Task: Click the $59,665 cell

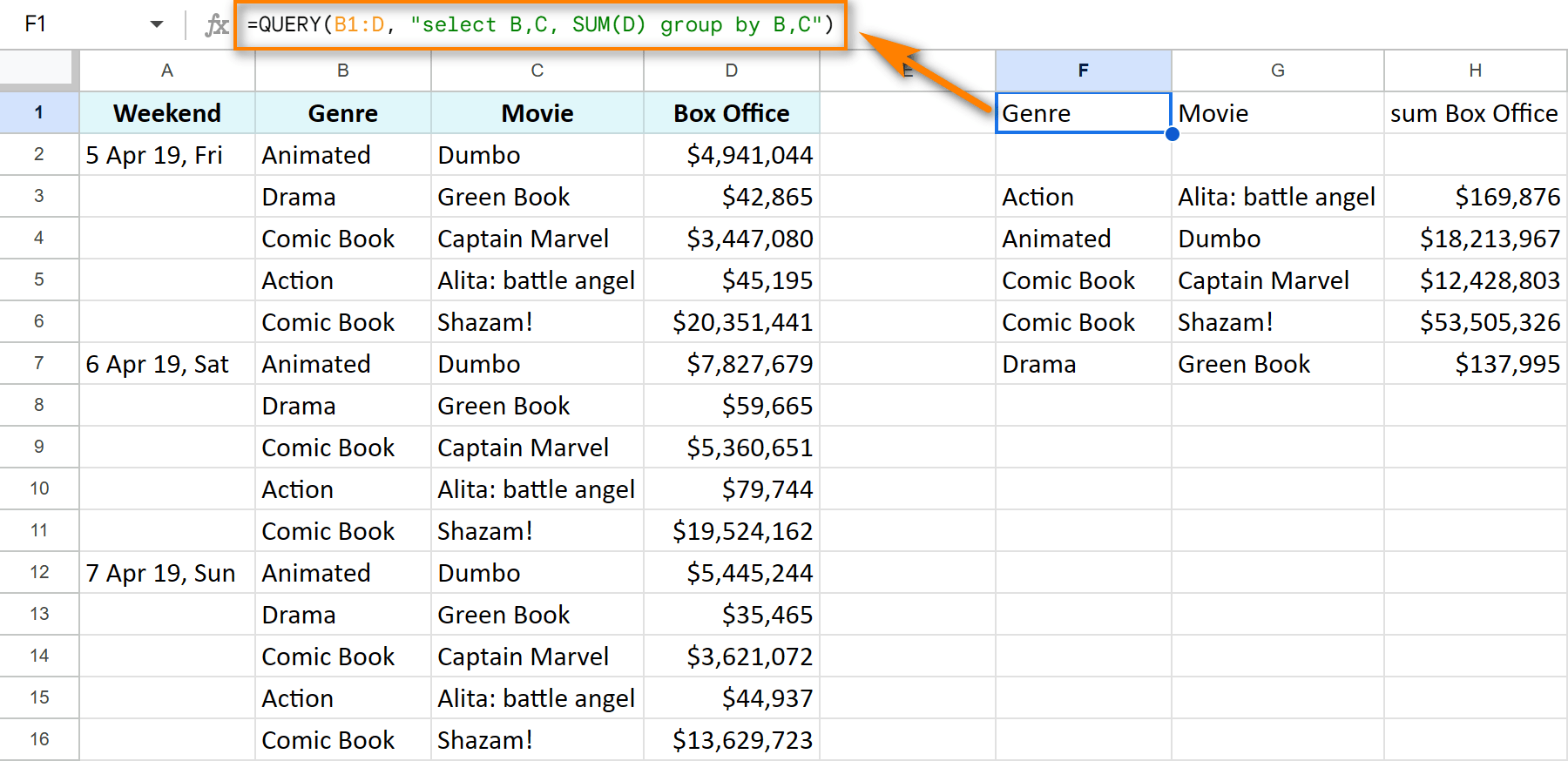Action: pyautogui.click(x=732, y=406)
